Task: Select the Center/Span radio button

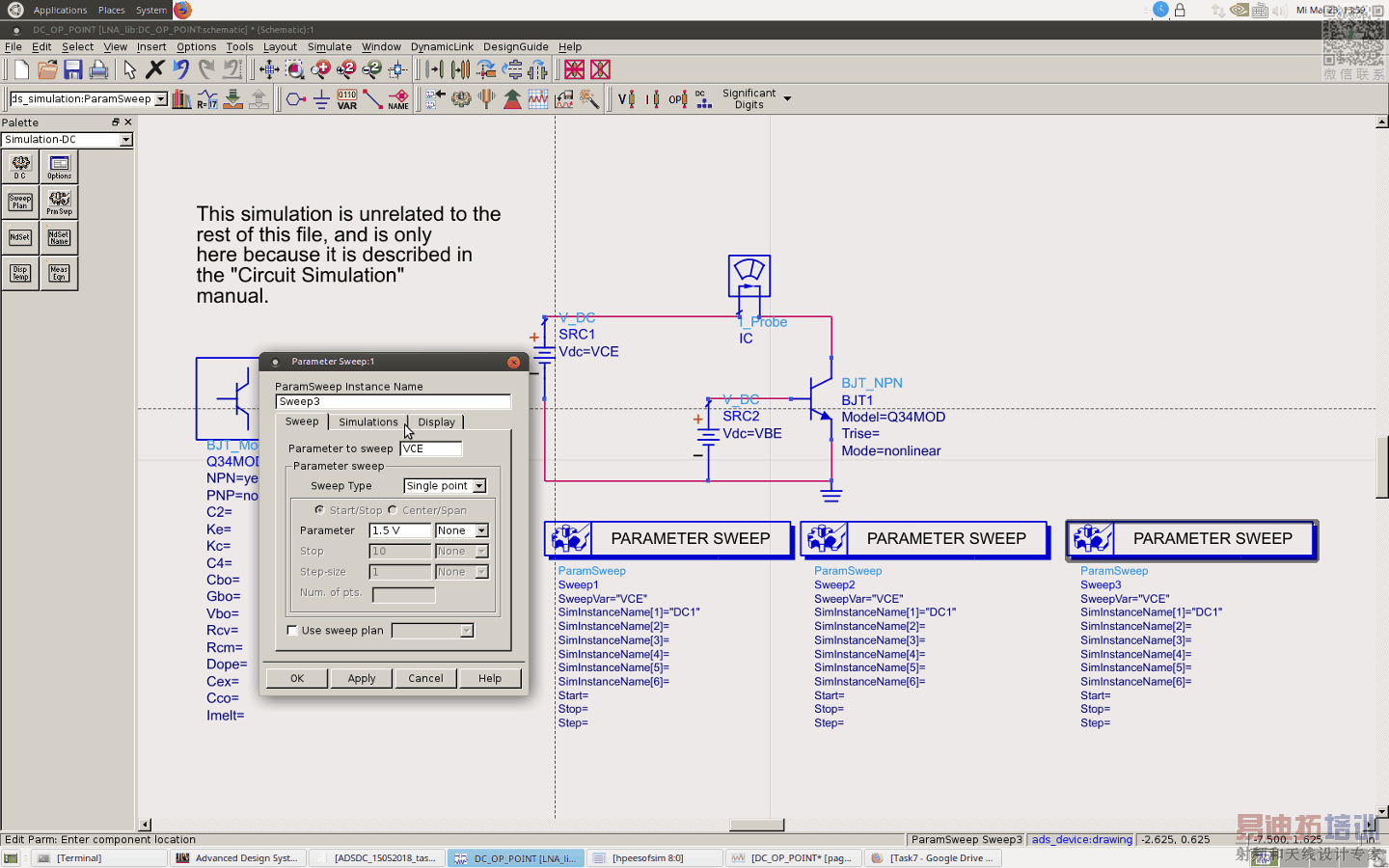Action: pyautogui.click(x=393, y=510)
